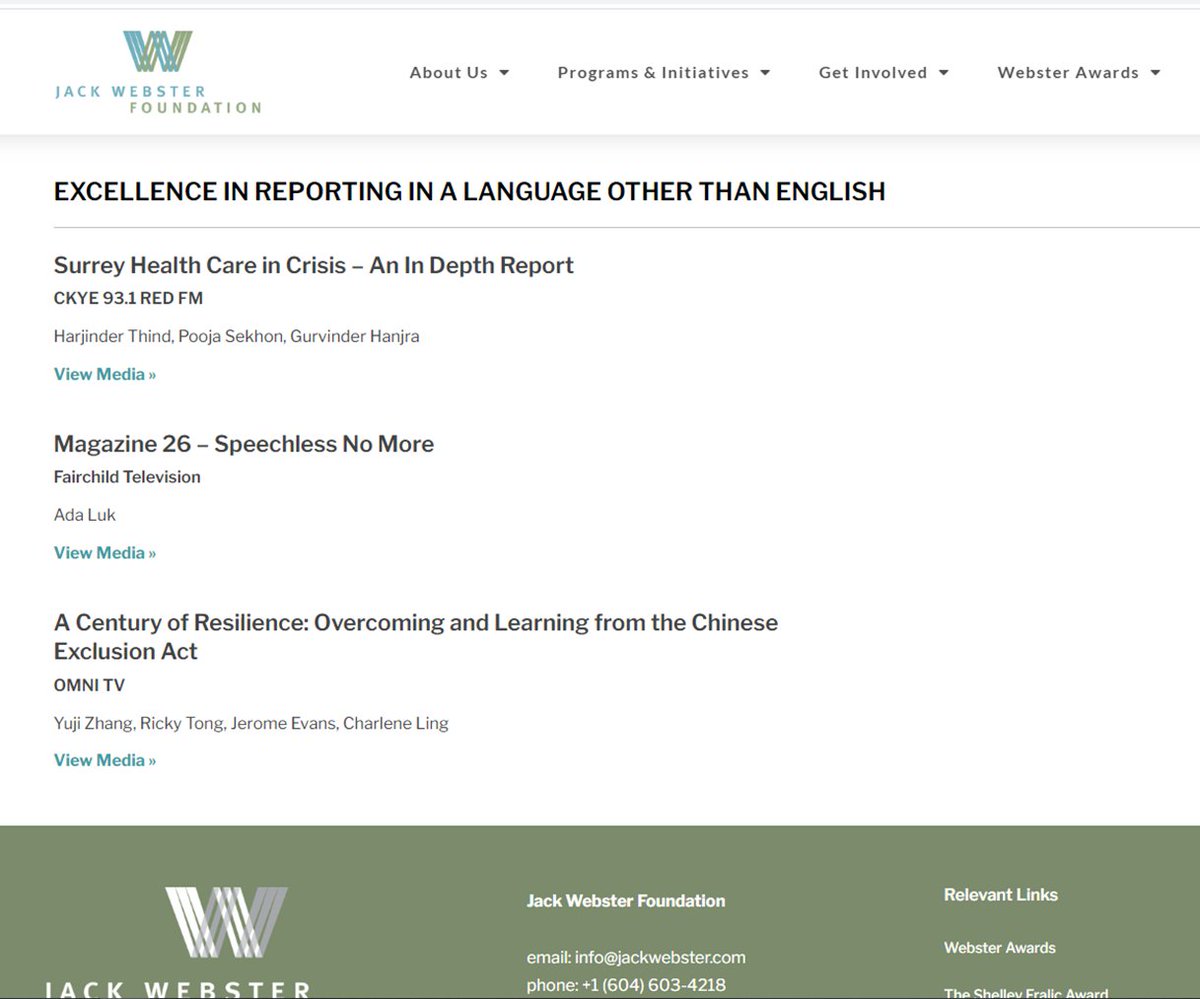This screenshot has height=999, width=1200.
Task: Select the Surrey Health Care in Crisis title
Action: tap(314, 266)
